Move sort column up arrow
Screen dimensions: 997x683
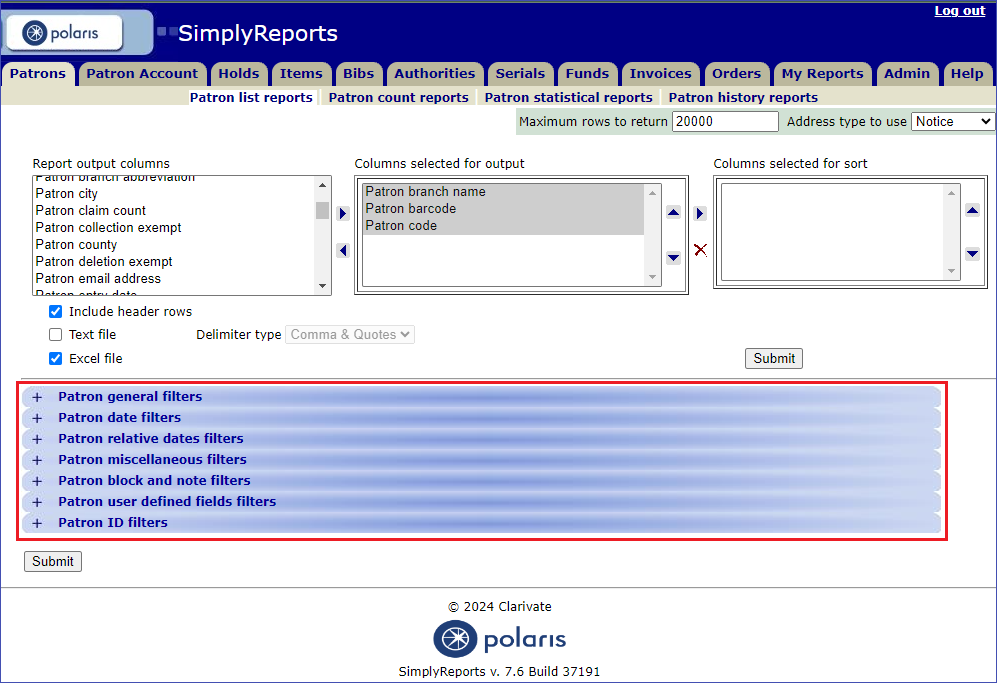point(972,210)
